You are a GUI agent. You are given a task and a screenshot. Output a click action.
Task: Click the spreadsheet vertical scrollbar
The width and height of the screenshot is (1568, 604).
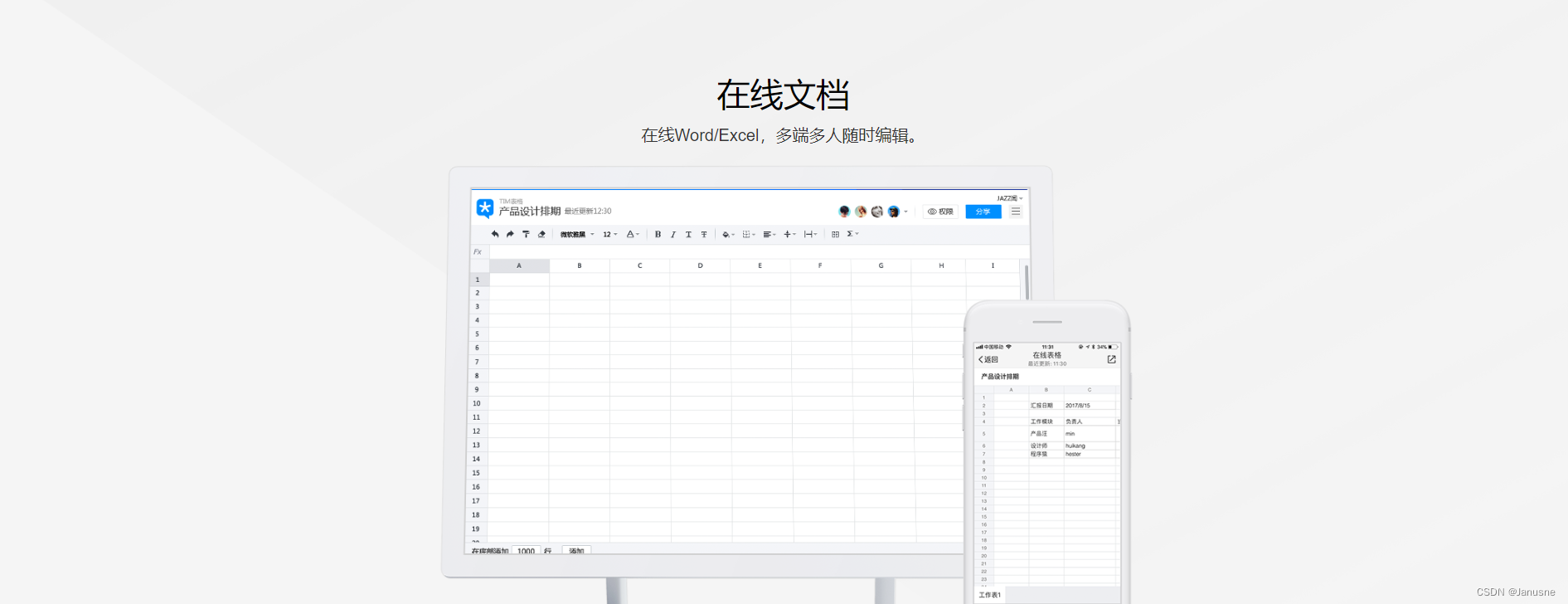click(1027, 282)
